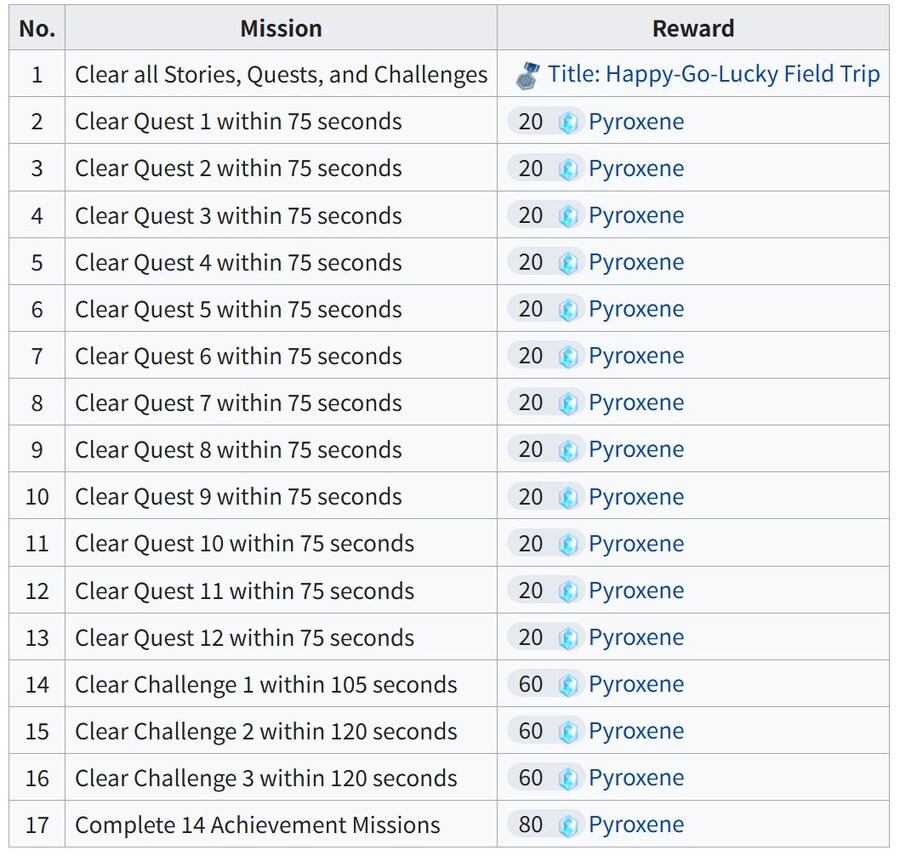
Task: Open Pyroxene link in Quest 8 row
Action: (x=636, y=450)
